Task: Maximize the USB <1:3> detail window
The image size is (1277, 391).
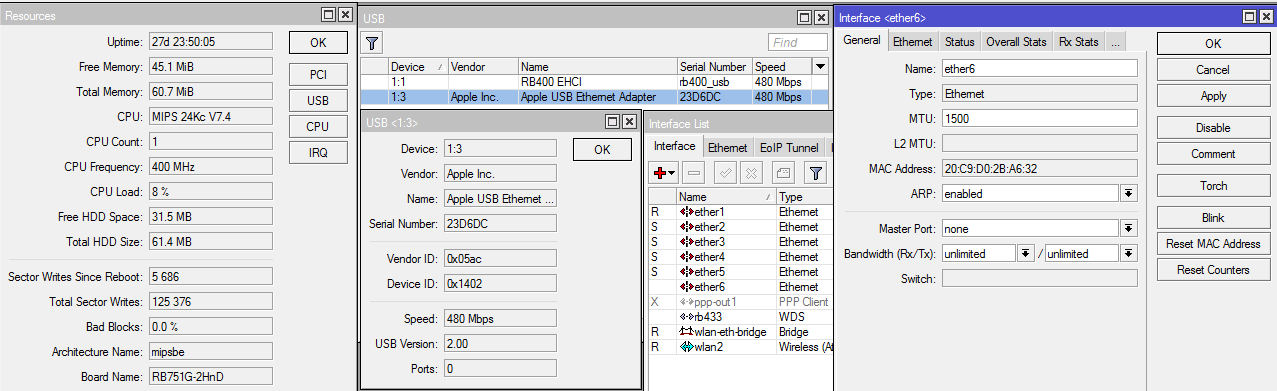Action: click(x=612, y=121)
